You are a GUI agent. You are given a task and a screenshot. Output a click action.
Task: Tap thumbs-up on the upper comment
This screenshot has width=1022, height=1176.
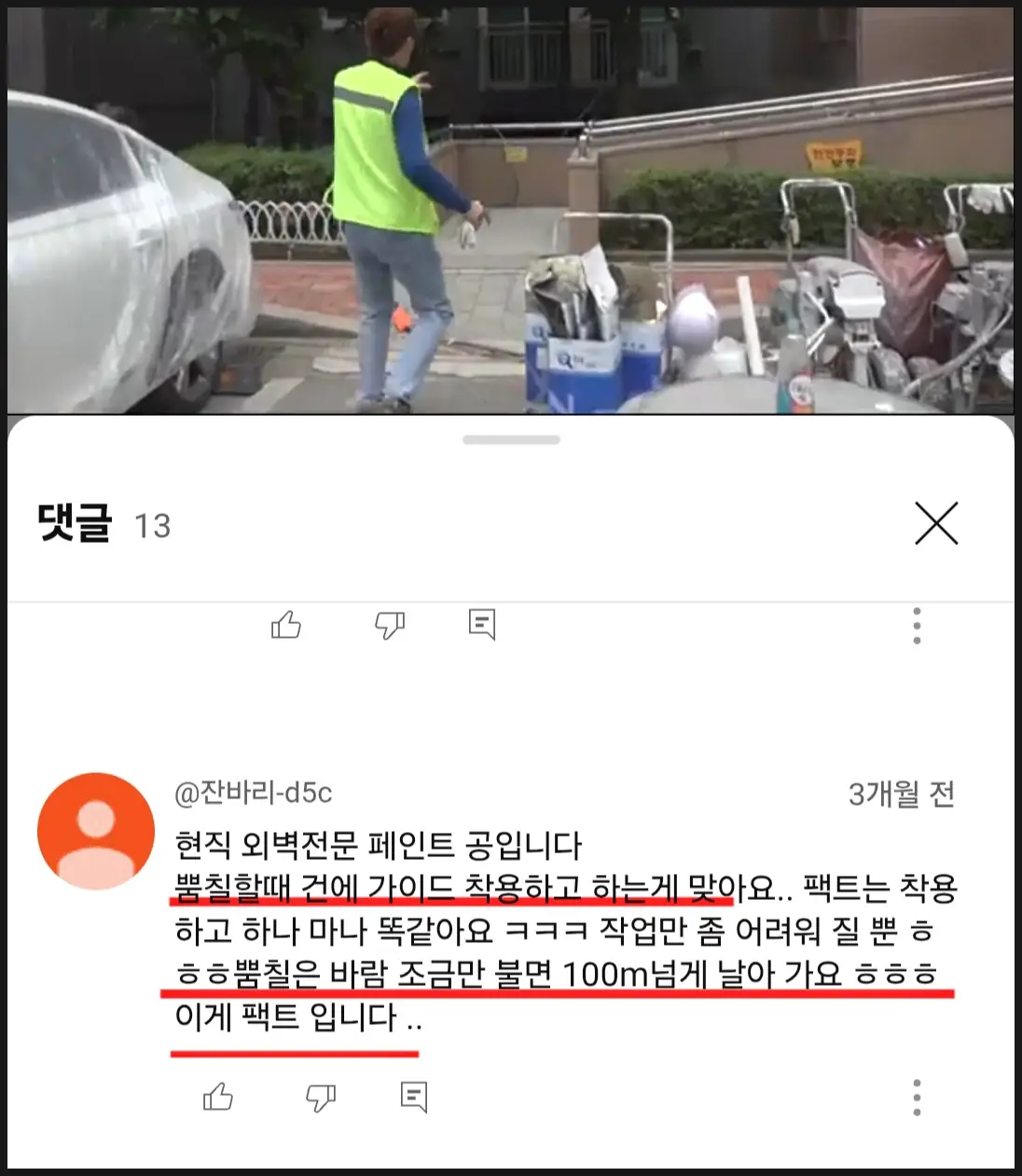[x=286, y=625]
